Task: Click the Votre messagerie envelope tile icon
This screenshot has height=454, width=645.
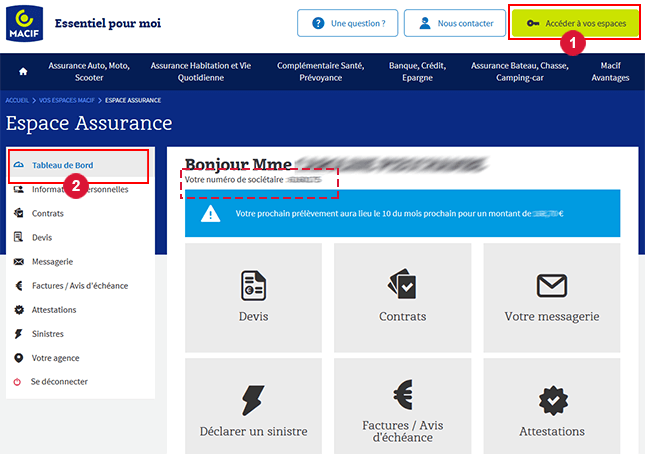Action: (552, 285)
